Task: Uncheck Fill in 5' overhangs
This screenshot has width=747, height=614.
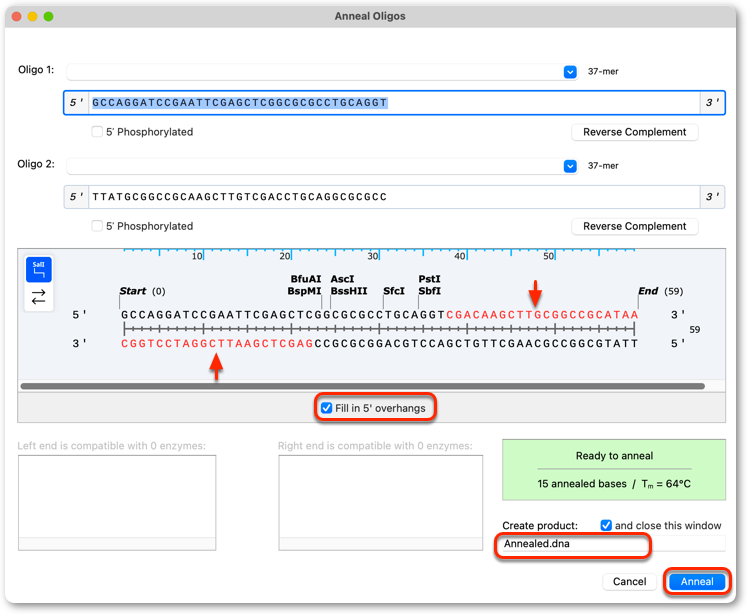Action: point(326,408)
